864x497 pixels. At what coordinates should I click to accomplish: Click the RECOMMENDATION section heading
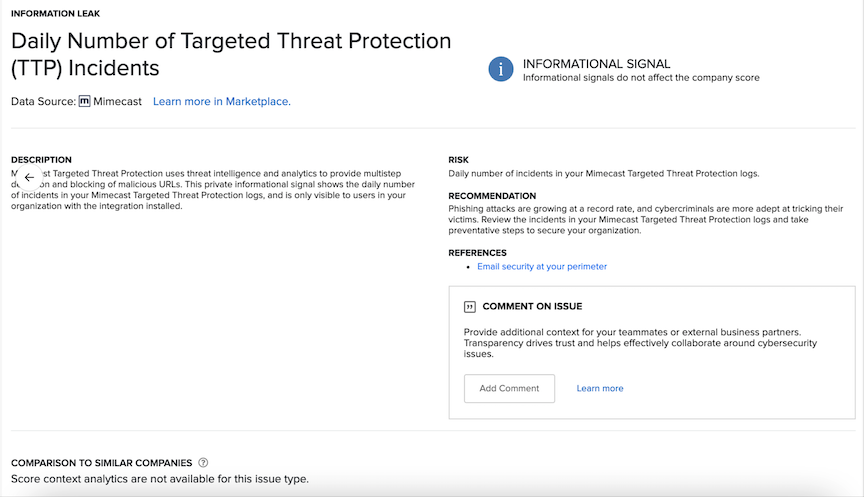click(492, 196)
